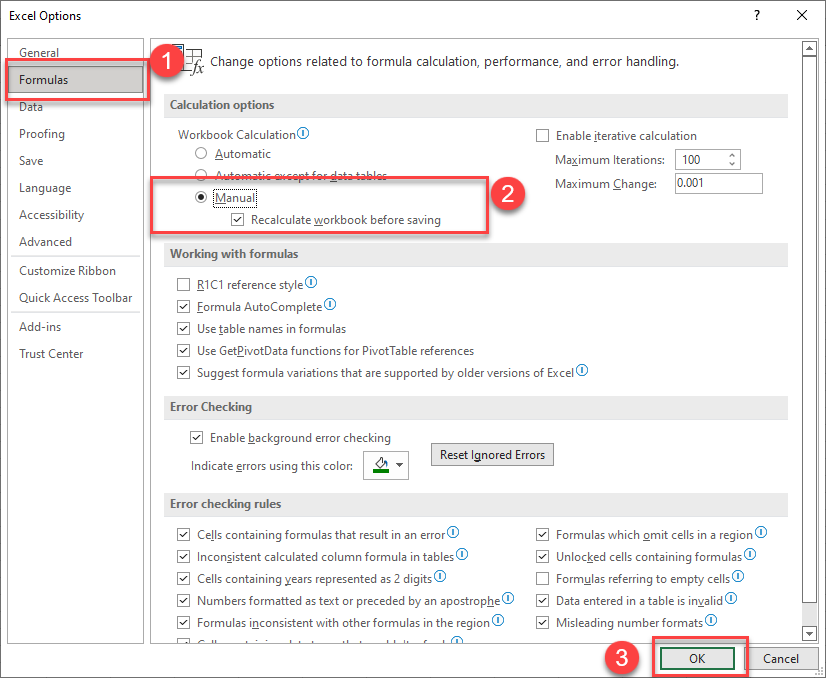Screen dimensions: 826x678
Task: Show info for Suggest formula variations option
Action: (x=582, y=371)
